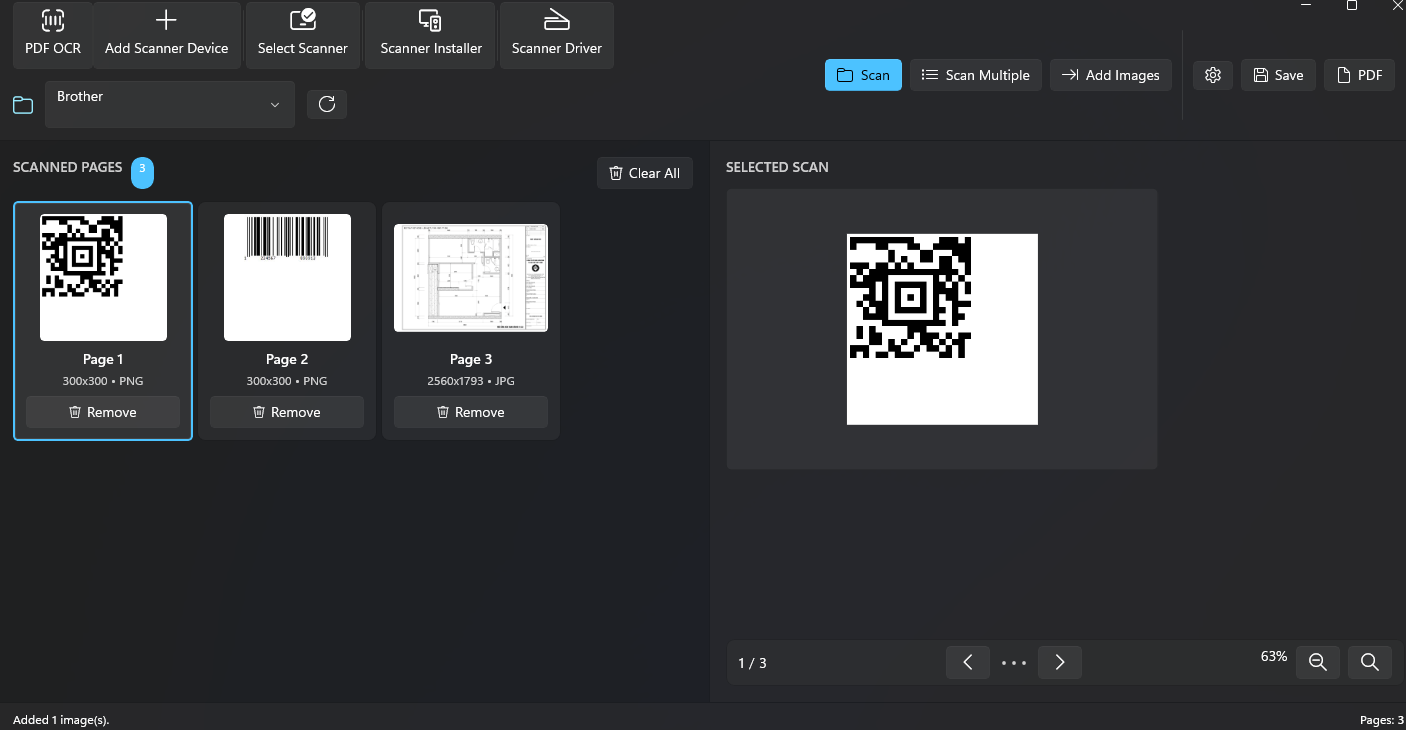This screenshot has height=730, width=1406.
Task: Remove Page 2 from scanned pages
Action: [x=287, y=411]
